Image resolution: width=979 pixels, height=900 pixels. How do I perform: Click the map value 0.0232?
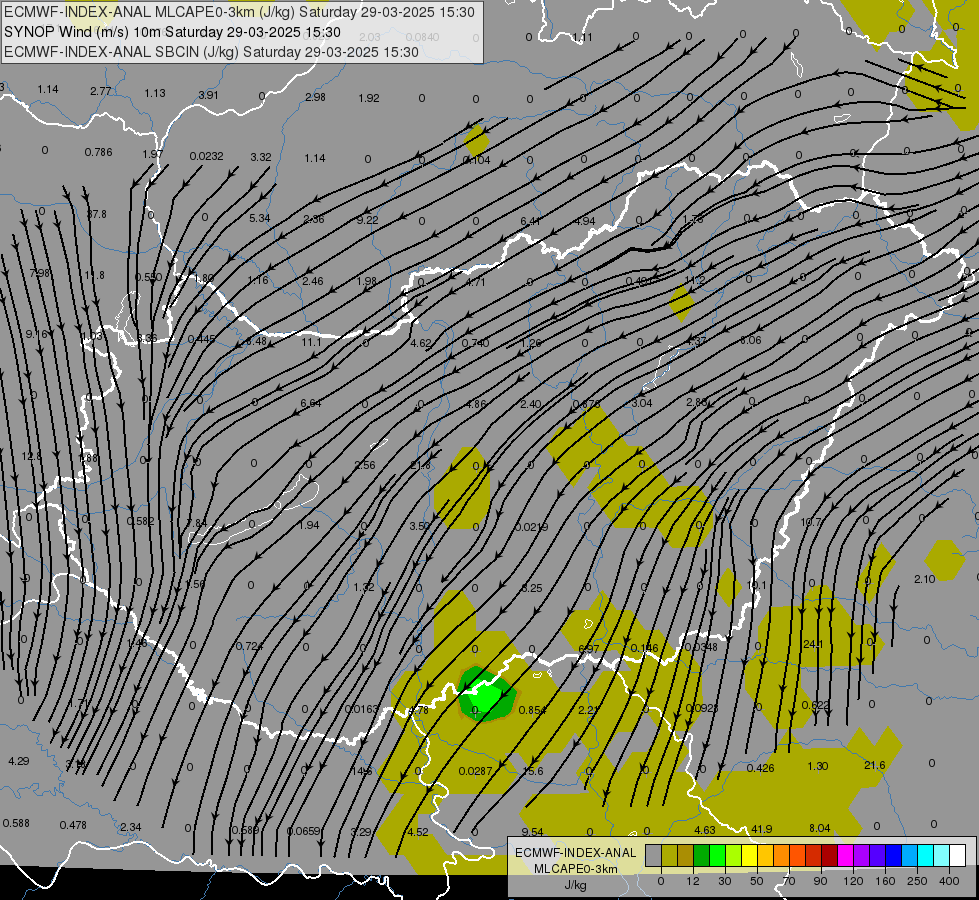tap(207, 156)
